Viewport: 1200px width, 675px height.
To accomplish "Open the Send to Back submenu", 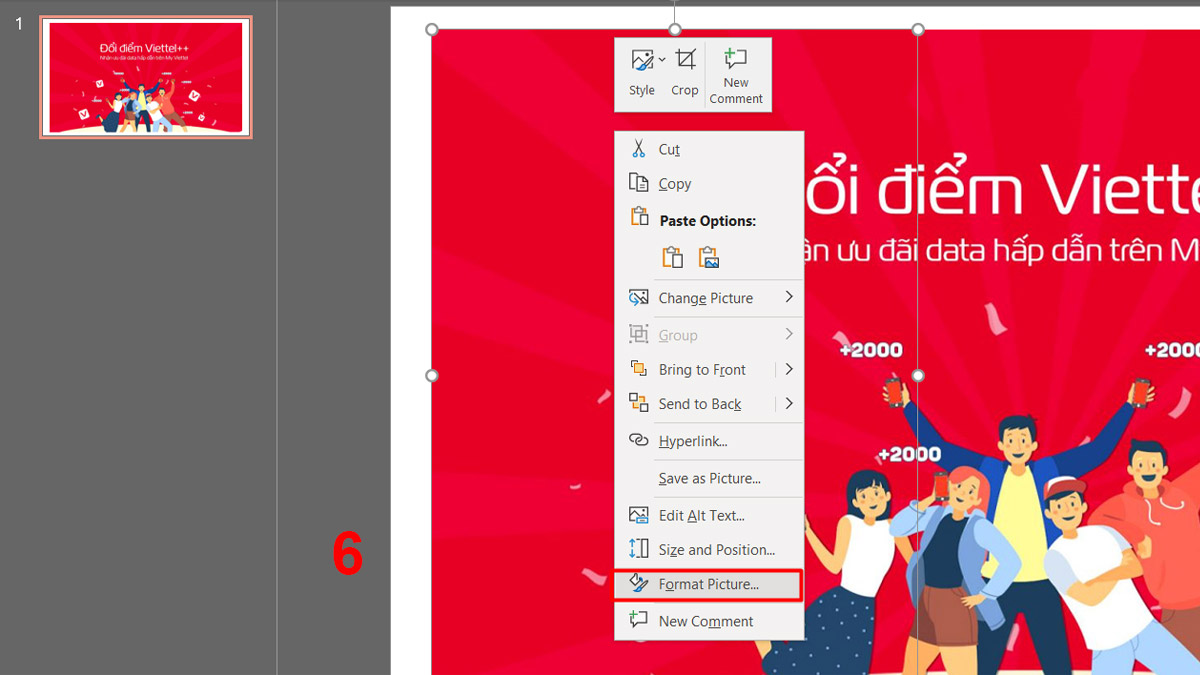I will coord(790,403).
